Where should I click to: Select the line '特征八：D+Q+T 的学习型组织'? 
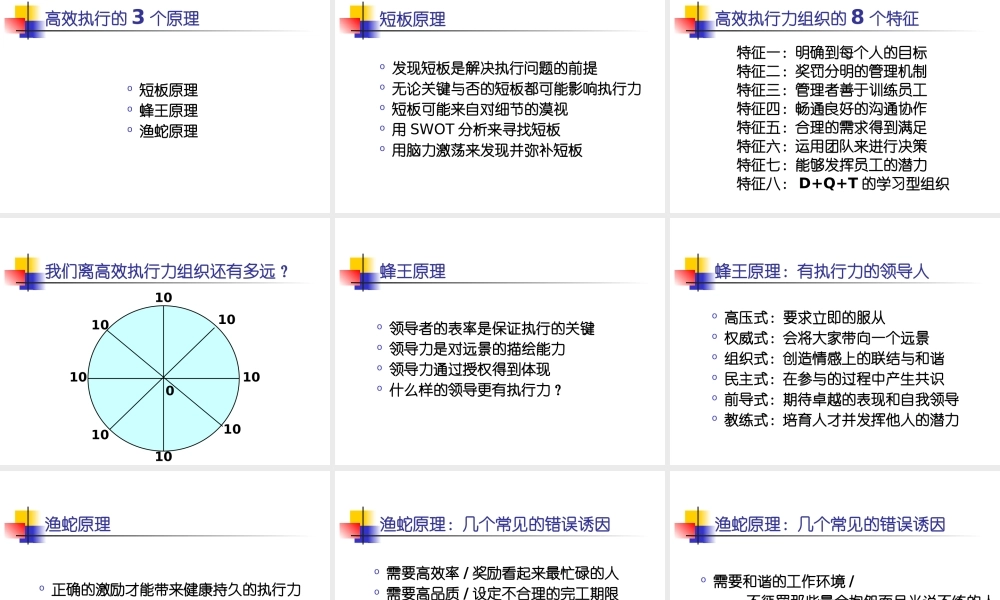coord(842,184)
